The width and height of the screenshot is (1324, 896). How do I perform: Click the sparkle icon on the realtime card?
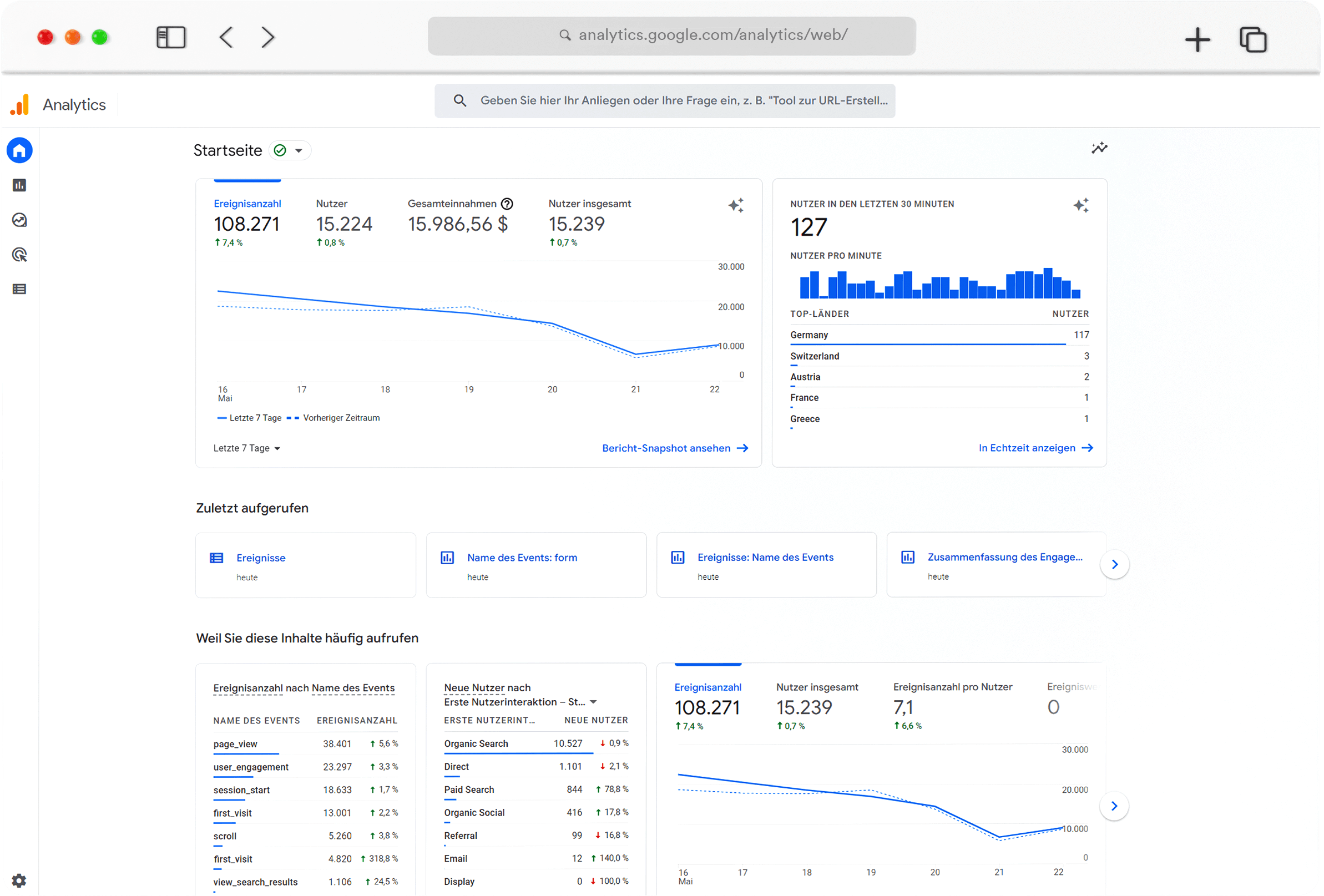pos(1081,206)
